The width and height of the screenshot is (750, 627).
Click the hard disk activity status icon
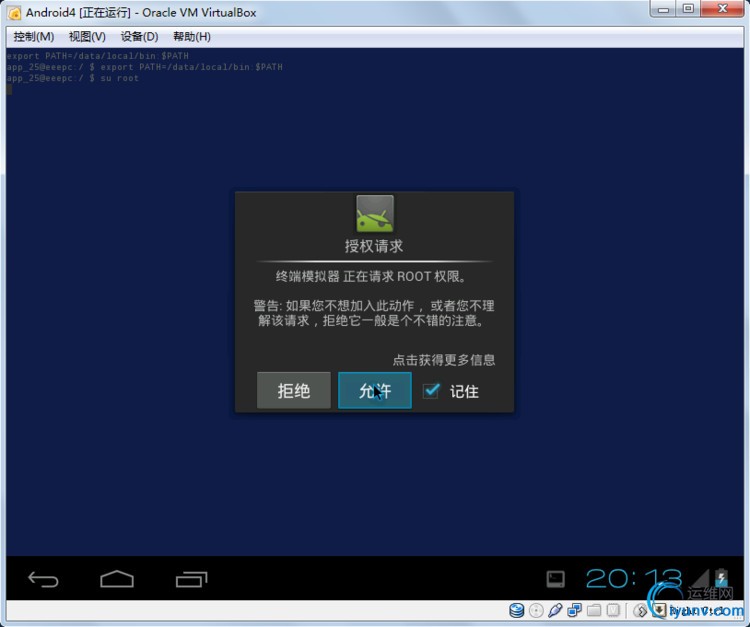click(517, 611)
